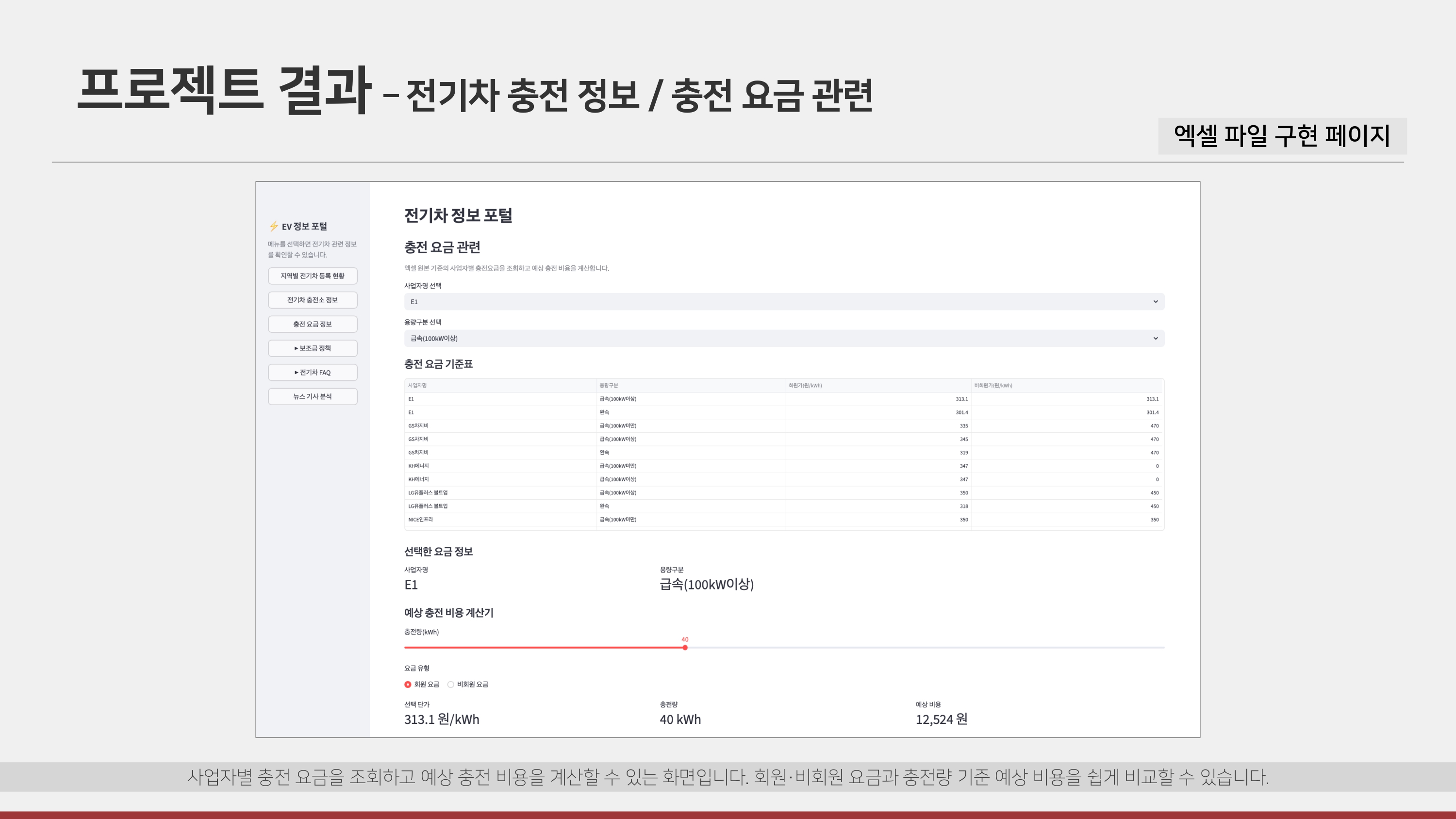1456x819 pixels.
Task: Click chevron of 용량구분 선택 dropdown
Action: tap(1155, 338)
